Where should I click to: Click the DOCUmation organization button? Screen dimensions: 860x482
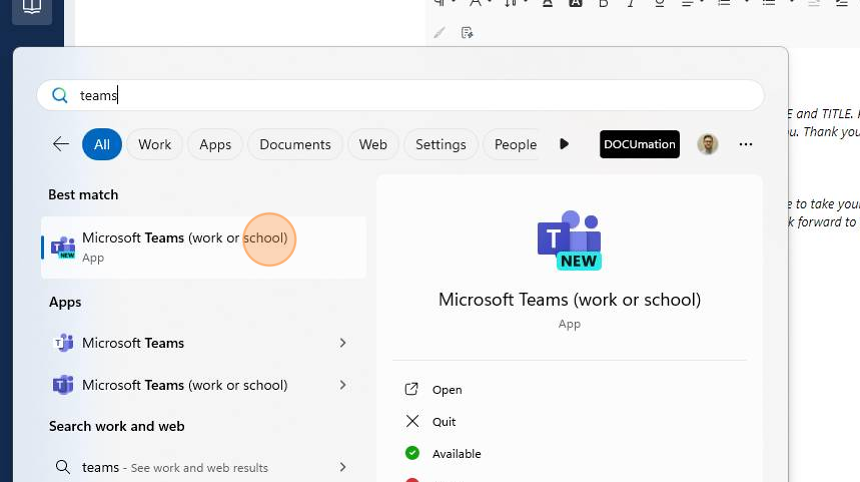(x=640, y=144)
